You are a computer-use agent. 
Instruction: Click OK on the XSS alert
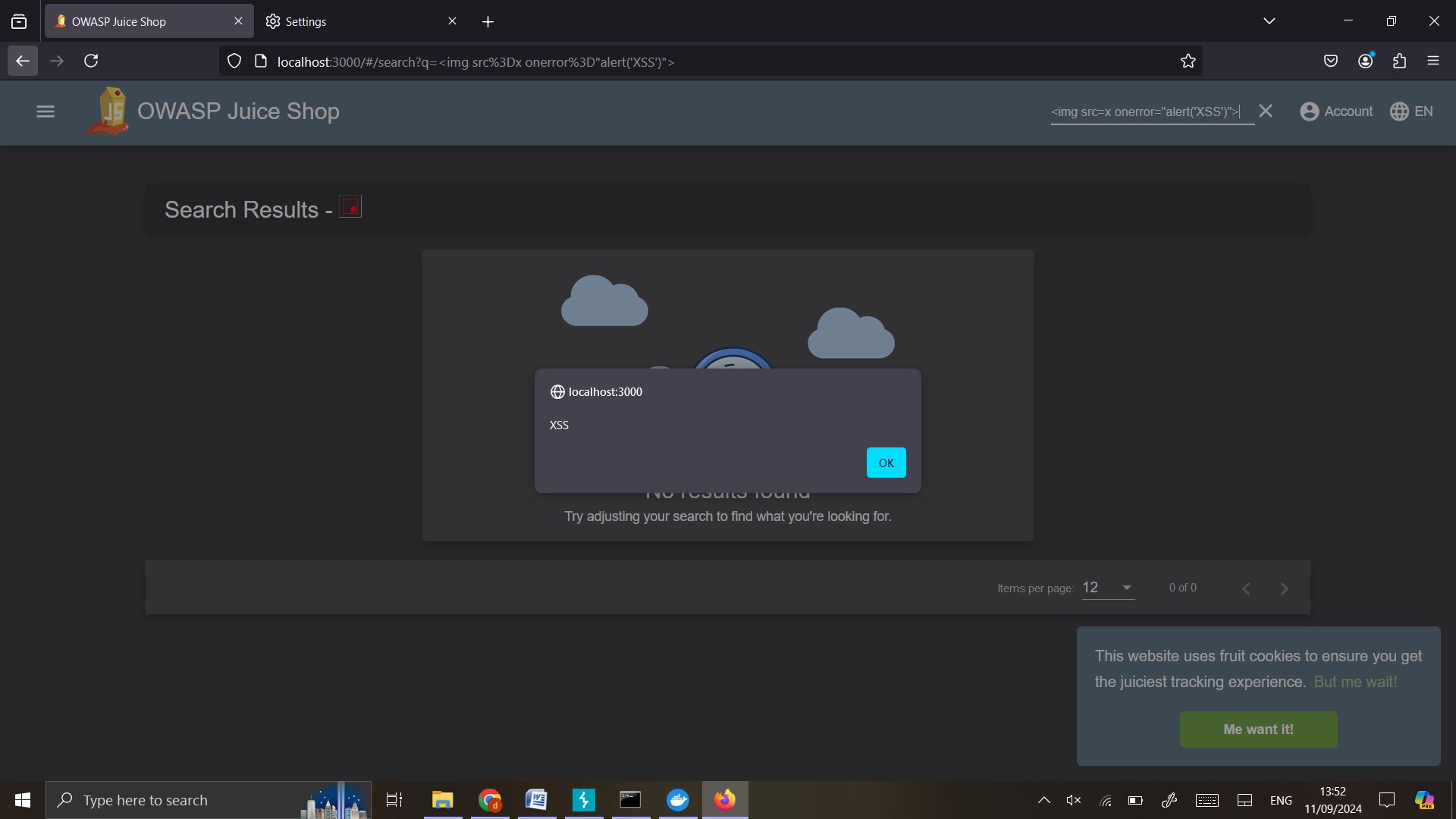(886, 463)
